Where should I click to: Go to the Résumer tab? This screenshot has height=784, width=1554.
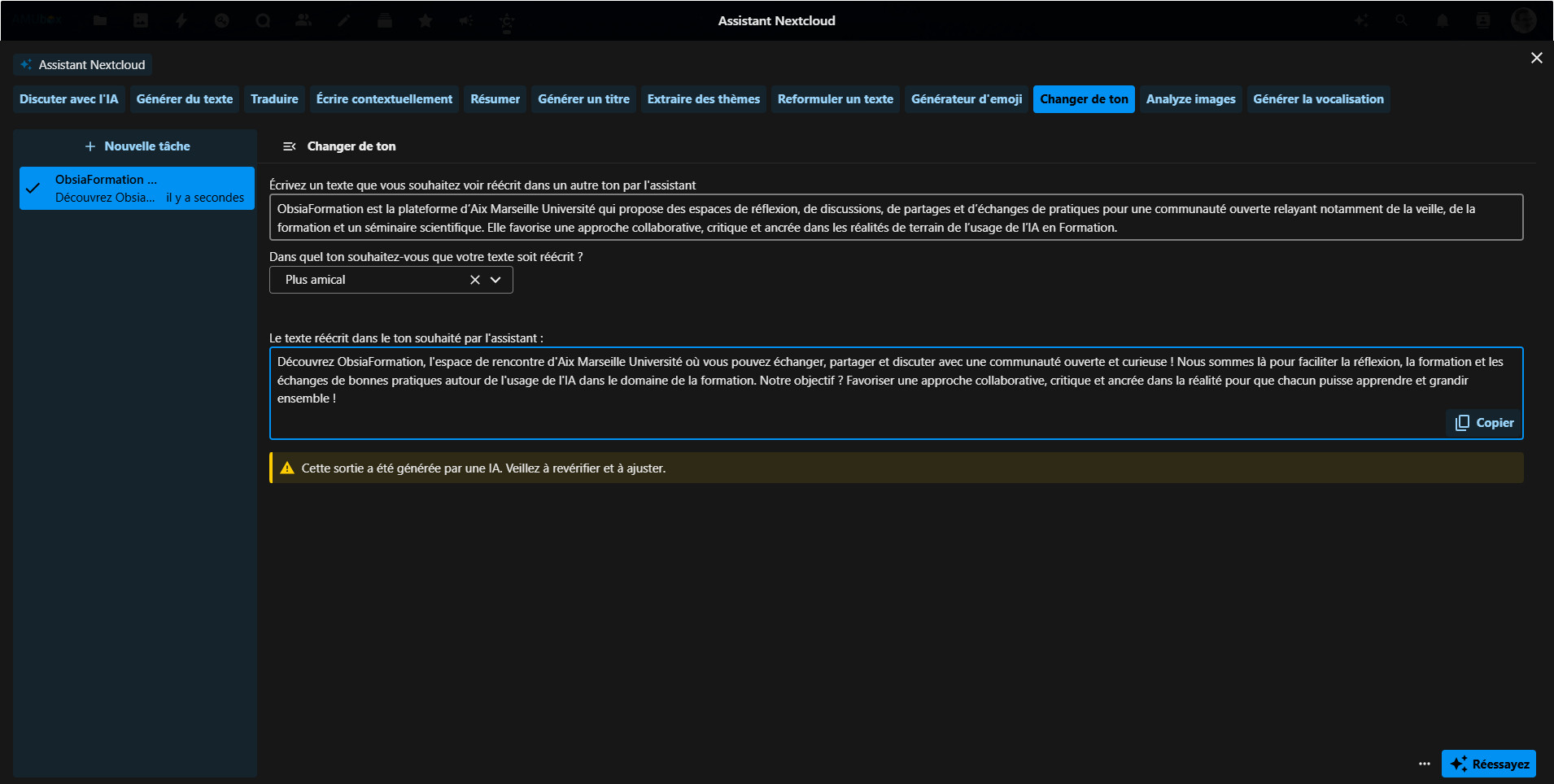click(495, 99)
